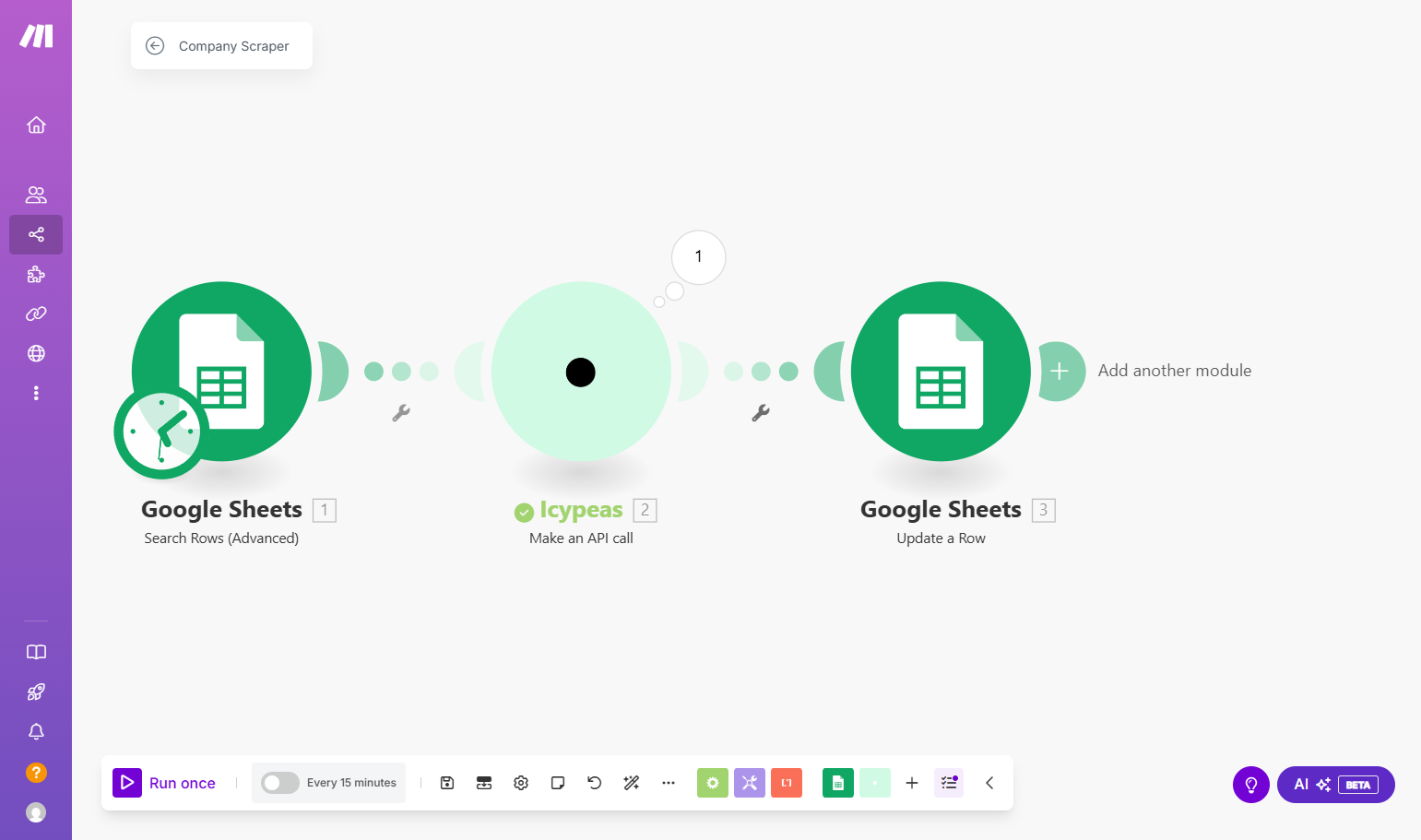Image resolution: width=1421 pixels, height=840 pixels.
Task: Open Icypeas Make an API call module
Action: pos(581,372)
